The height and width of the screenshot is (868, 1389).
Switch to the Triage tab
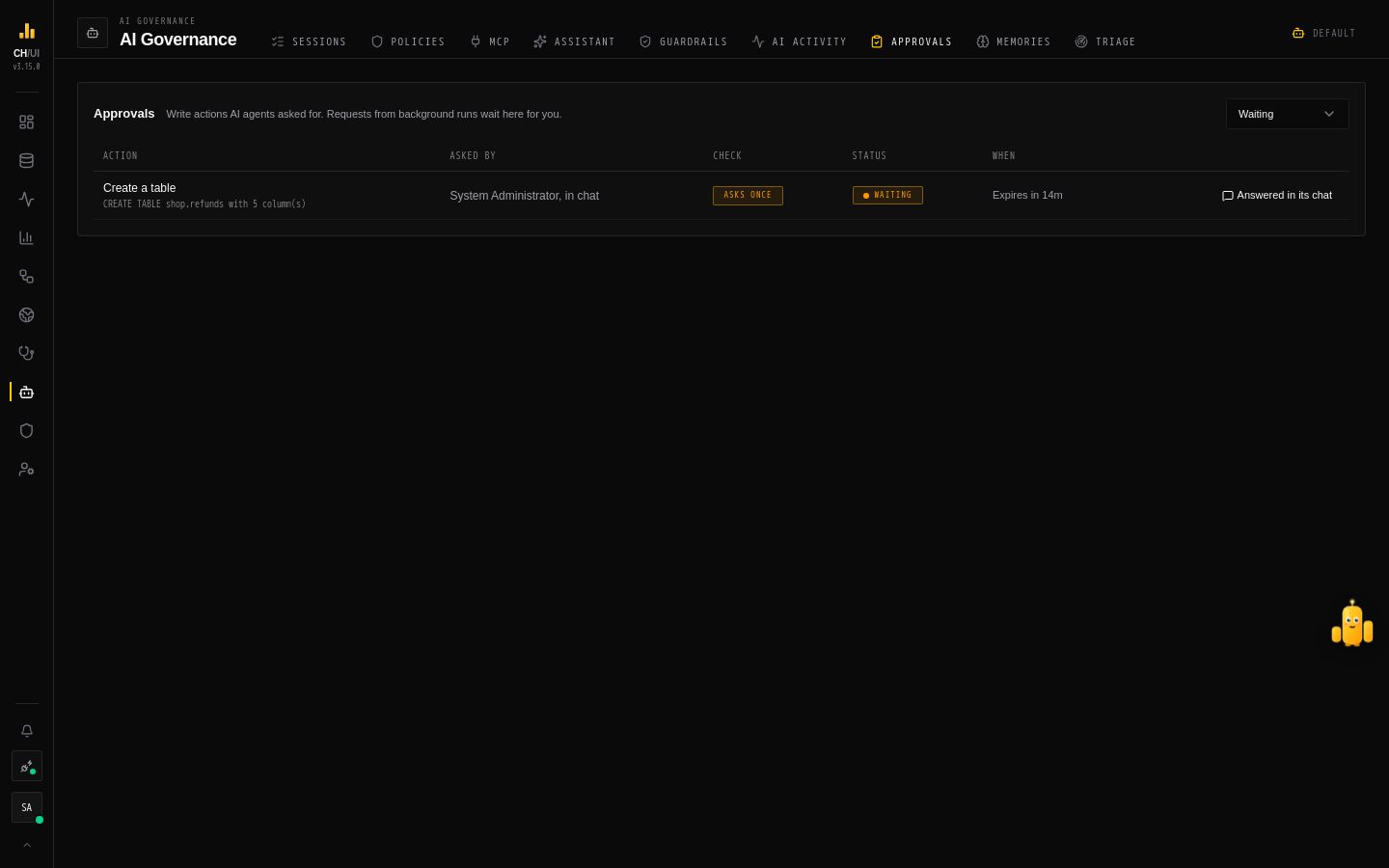(1104, 42)
